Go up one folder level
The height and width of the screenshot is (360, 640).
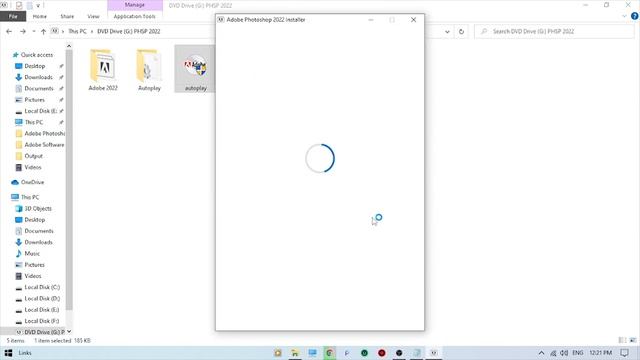pos(43,31)
